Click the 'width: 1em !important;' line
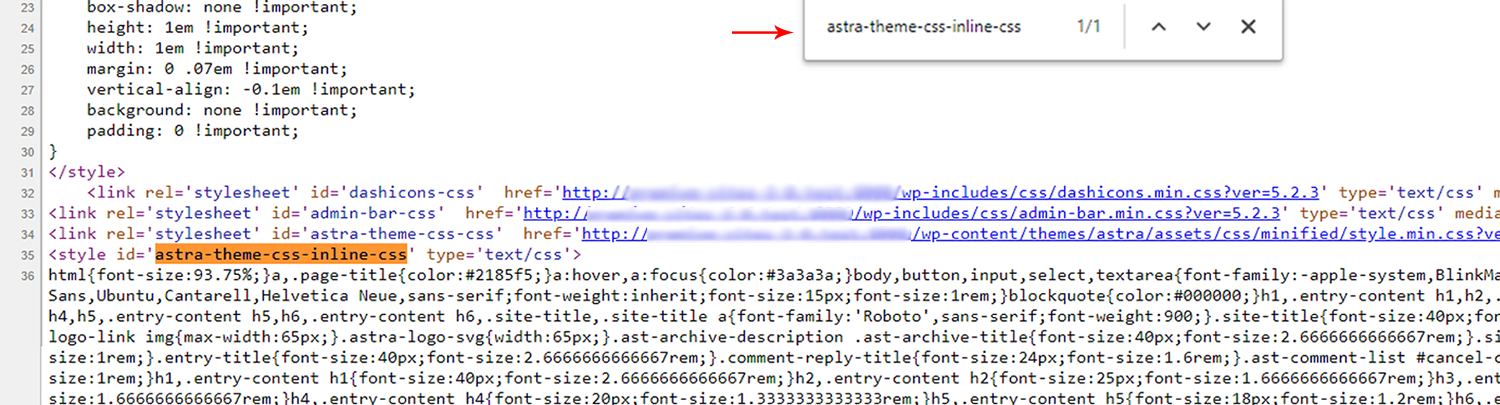Screen dimensions: 1500x405 [193, 49]
